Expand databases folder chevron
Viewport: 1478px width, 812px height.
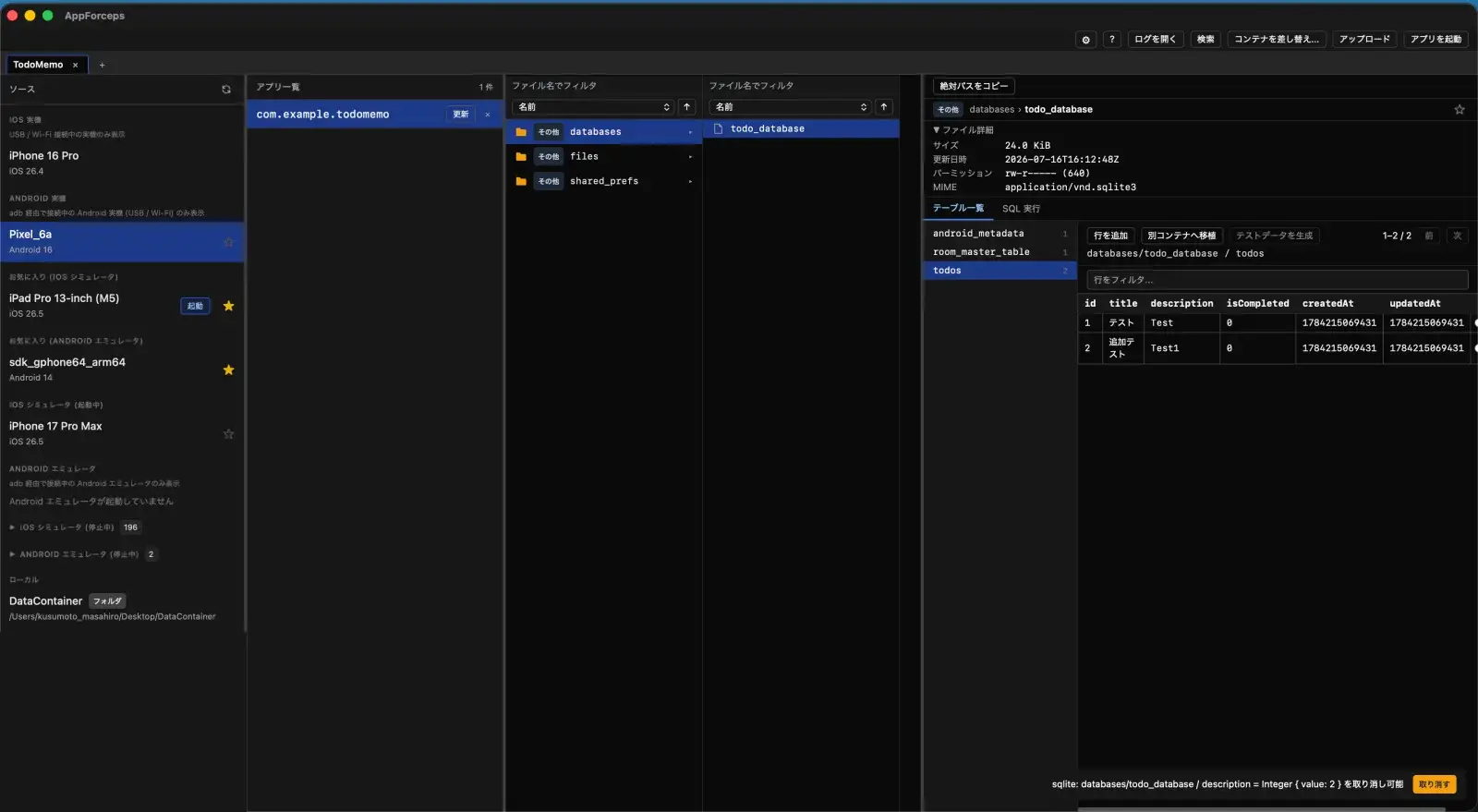click(x=690, y=132)
